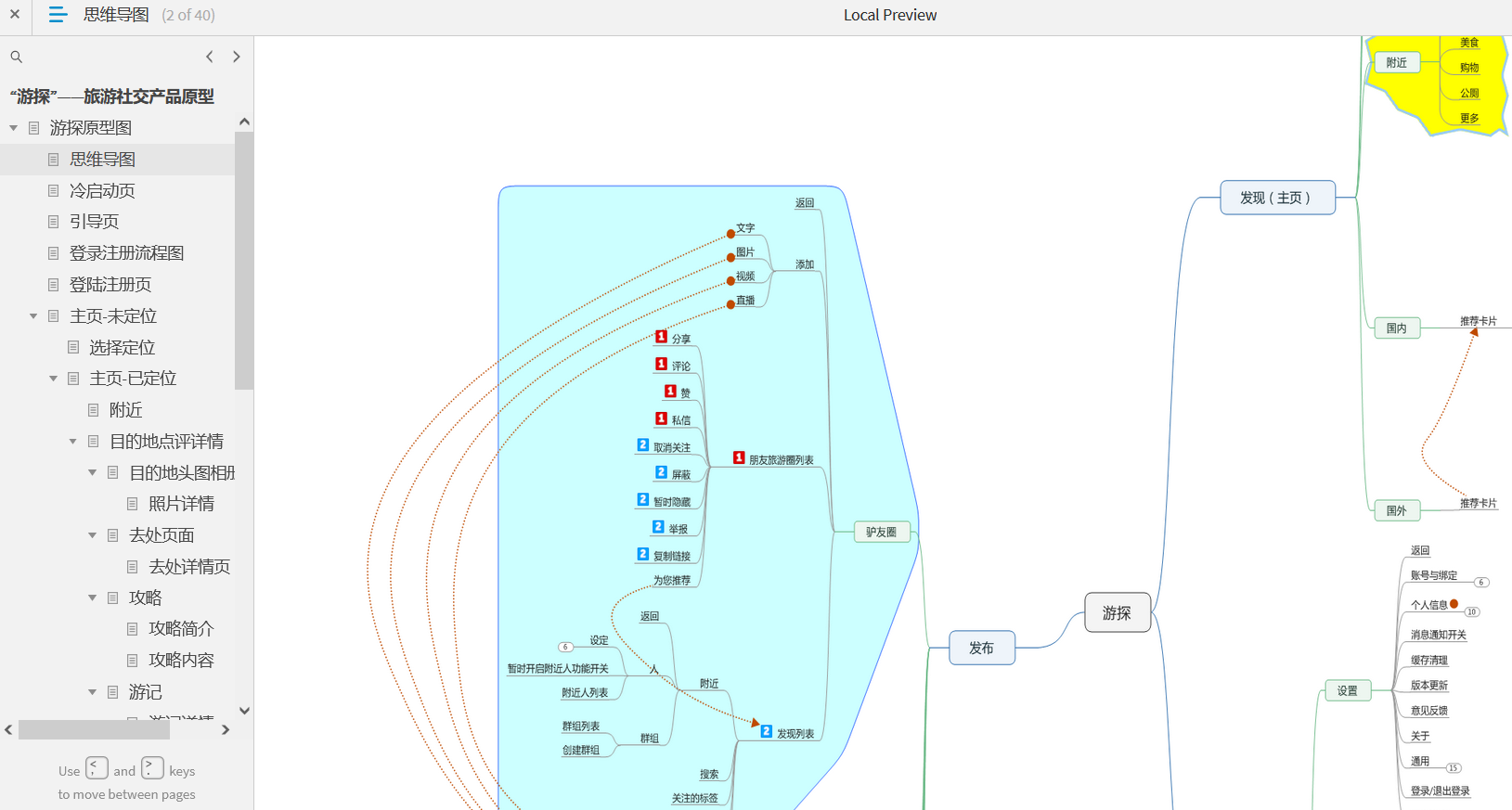1512x810 pixels.
Task: Click priority 1 marker beside 朋友旅游圈列表
Action: pyautogui.click(x=739, y=457)
